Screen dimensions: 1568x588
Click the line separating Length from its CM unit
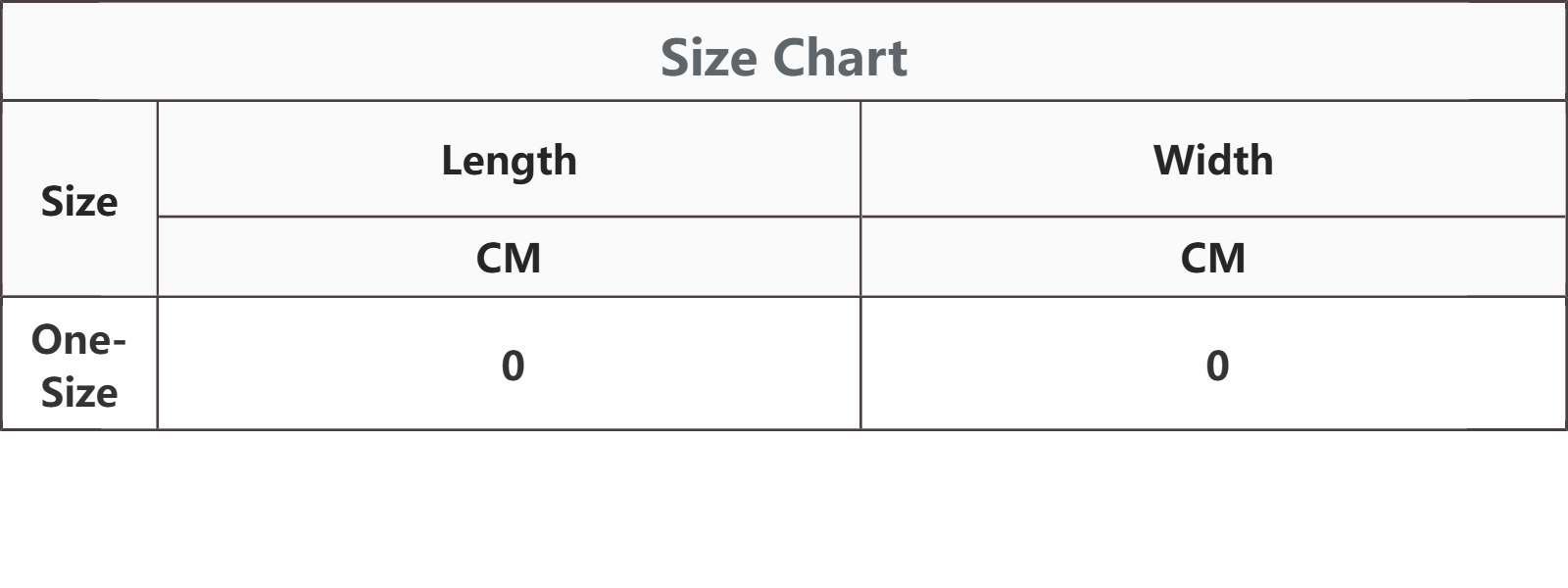509,217
